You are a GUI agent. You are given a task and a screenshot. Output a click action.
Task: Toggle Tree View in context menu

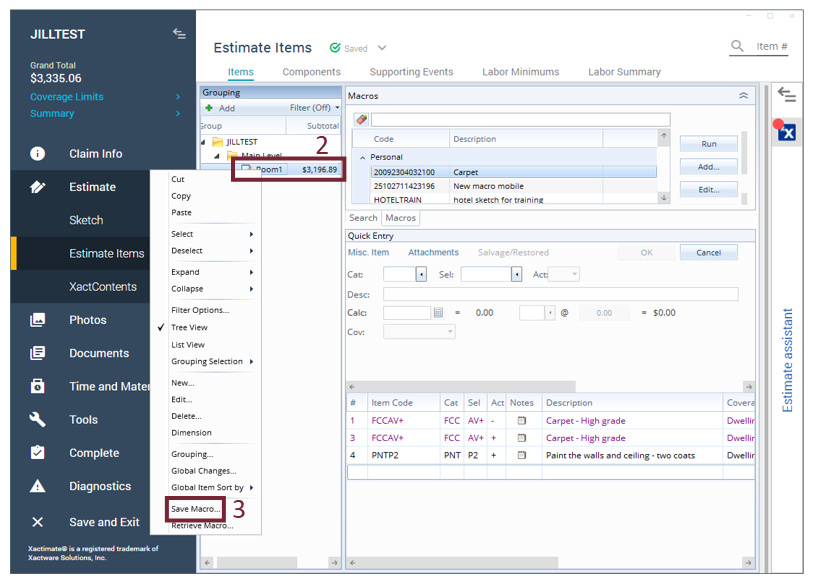click(189, 327)
